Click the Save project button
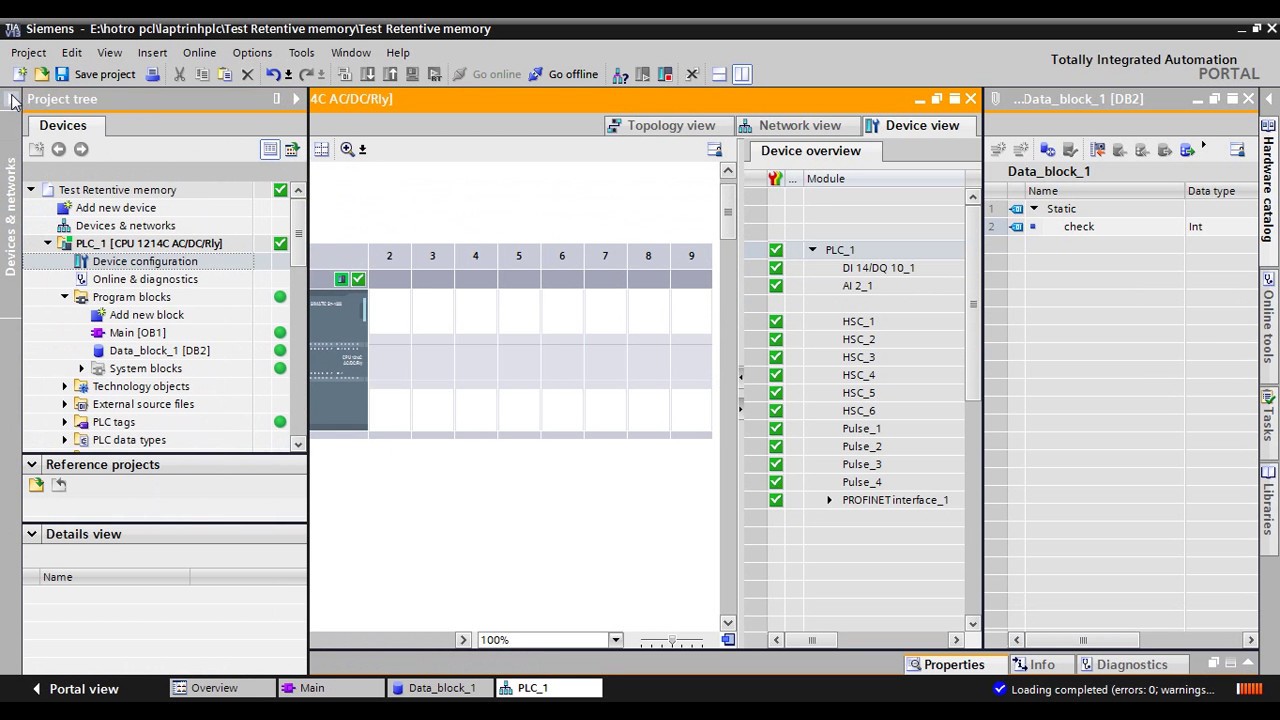Image resolution: width=1280 pixels, height=720 pixels. (95, 74)
